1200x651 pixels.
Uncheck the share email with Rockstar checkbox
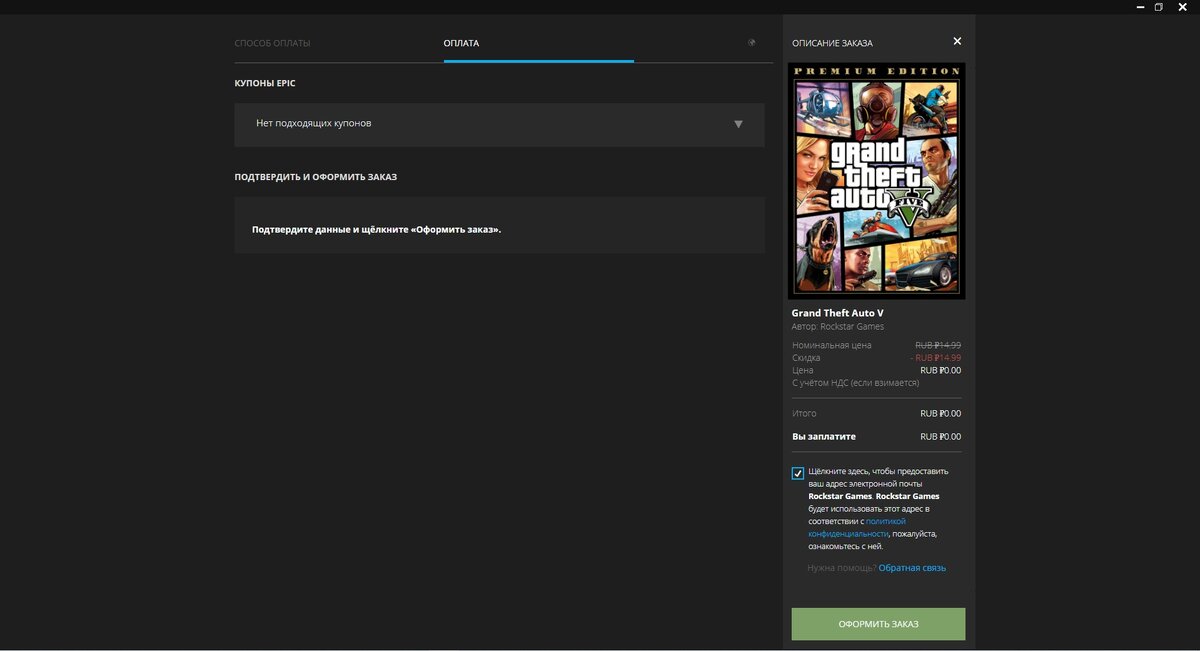point(798,473)
